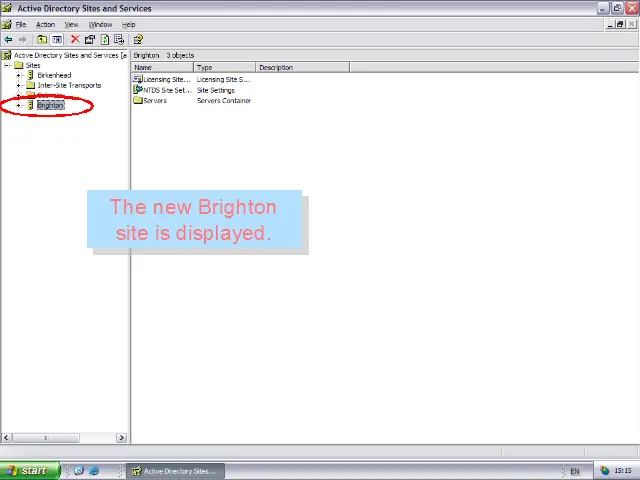Select the Sites tree item
Screen dimensions: 640x480
point(33,65)
